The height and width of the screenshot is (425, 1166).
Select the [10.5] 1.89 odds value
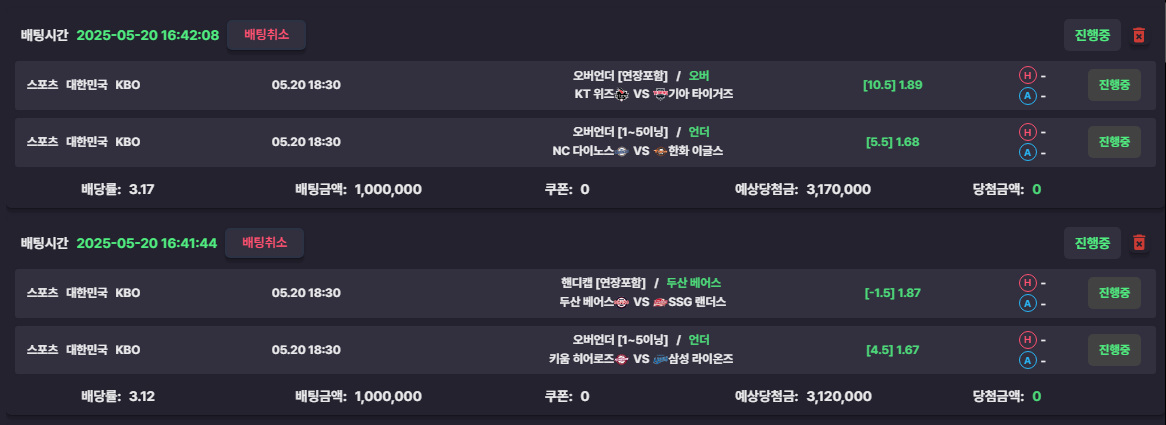[892, 85]
